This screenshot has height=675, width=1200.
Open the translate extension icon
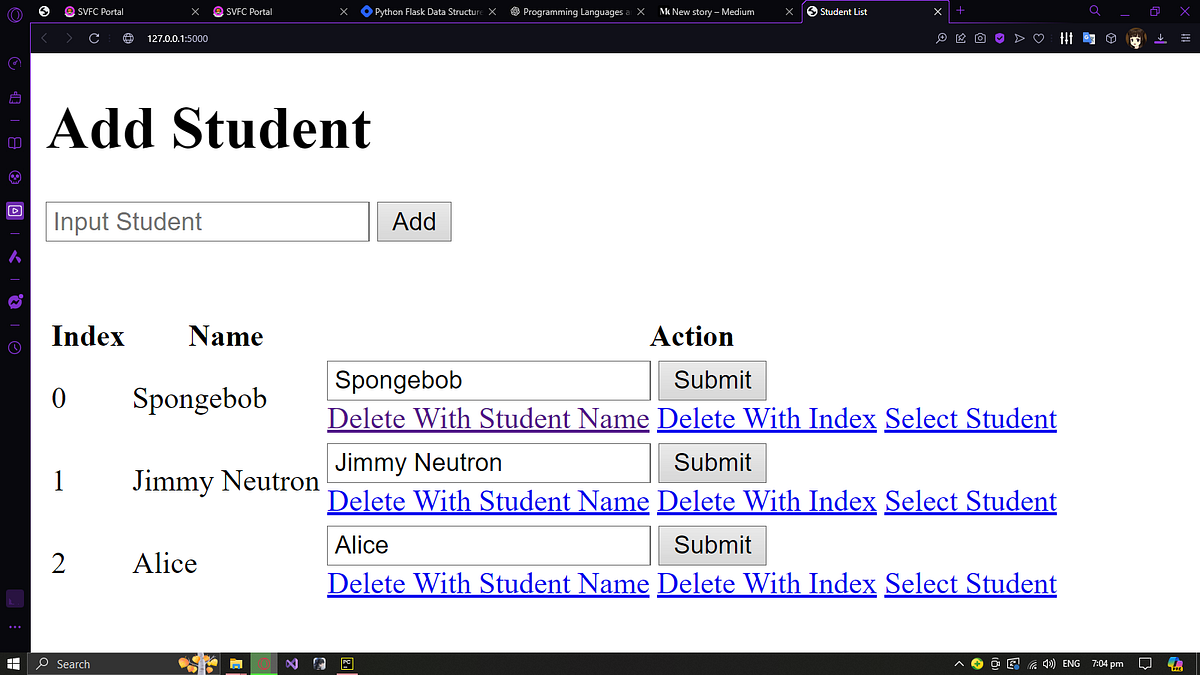tap(1089, 38)
